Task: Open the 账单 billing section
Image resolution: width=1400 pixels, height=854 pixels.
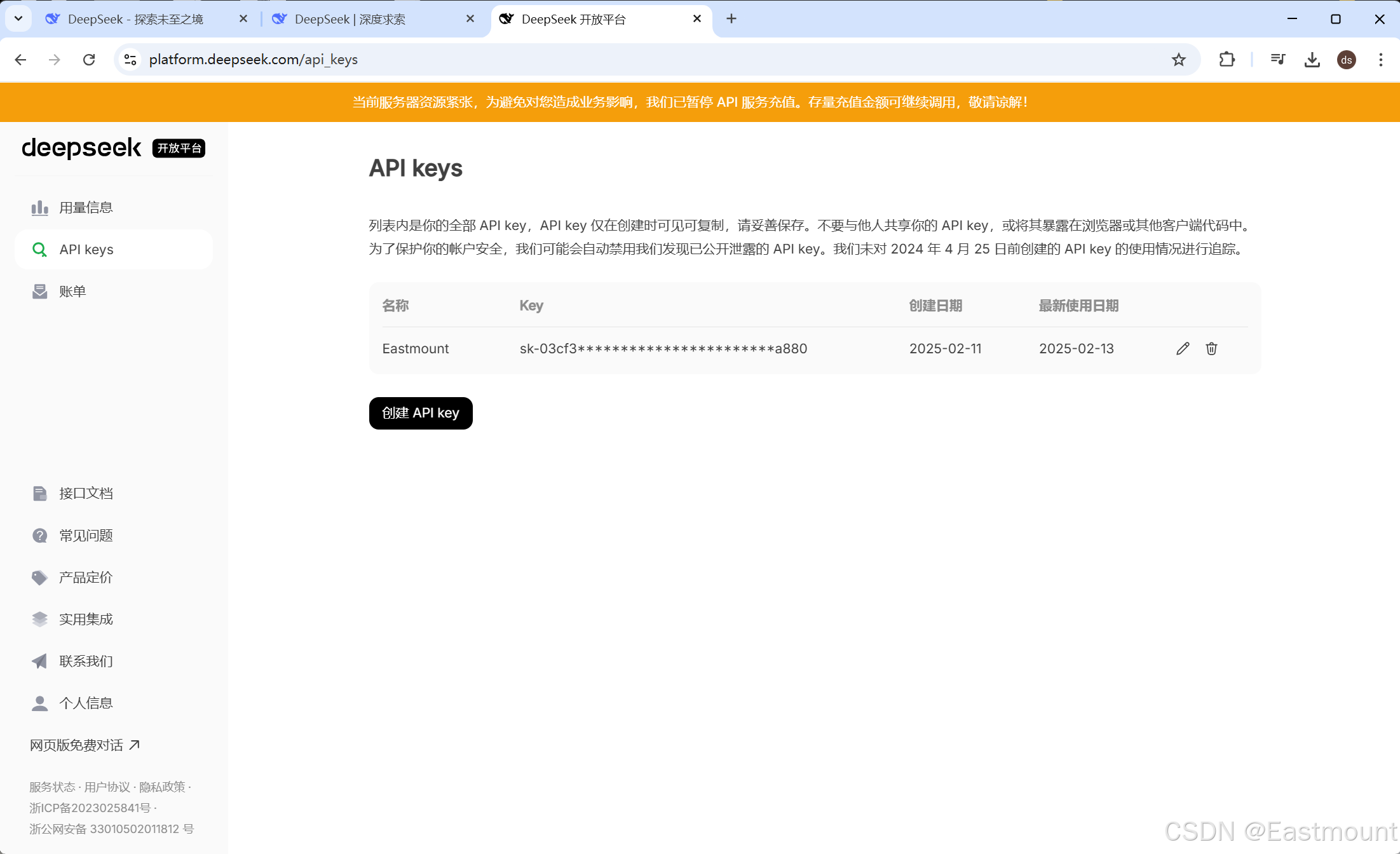Action: (x=72, y=292)
